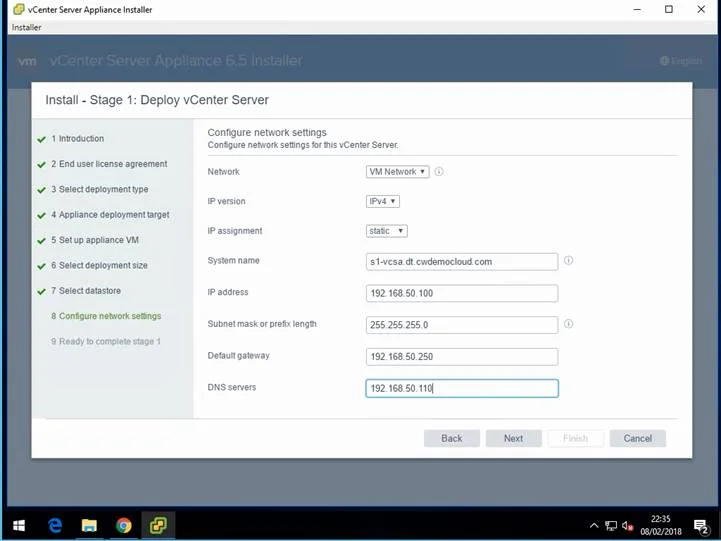Select step 8 Configure network settings
The height and width of the screenshot is (541, 721).
pos(106,316)
